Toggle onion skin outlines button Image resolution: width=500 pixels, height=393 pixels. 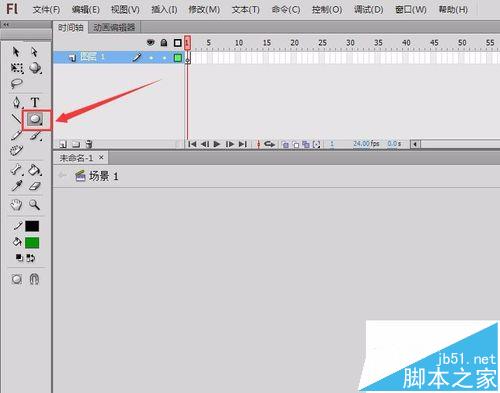(x=296, y=144)
